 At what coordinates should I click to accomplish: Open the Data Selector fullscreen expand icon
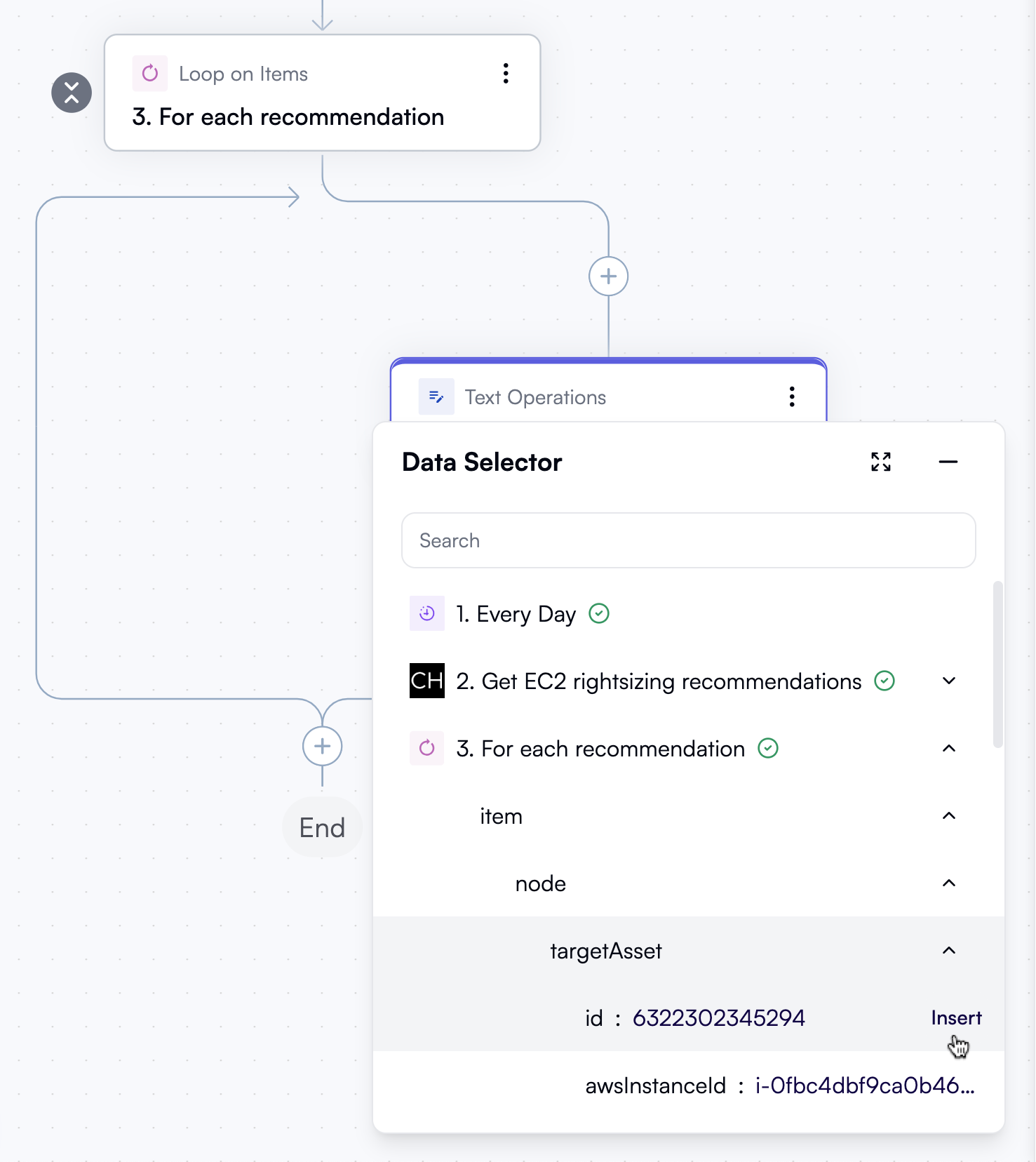(881, 462)
